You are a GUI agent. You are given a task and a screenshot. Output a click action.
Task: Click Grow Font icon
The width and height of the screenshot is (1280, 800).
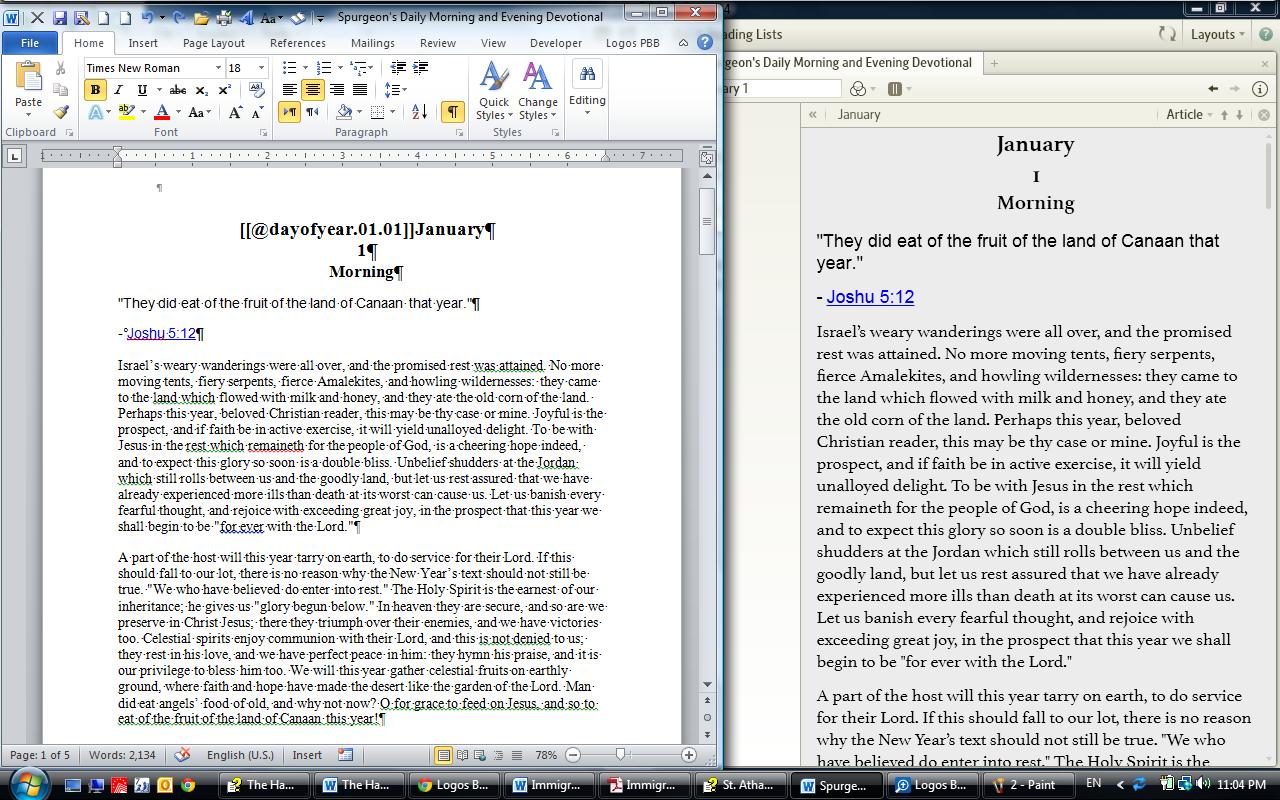click(234, 113)
